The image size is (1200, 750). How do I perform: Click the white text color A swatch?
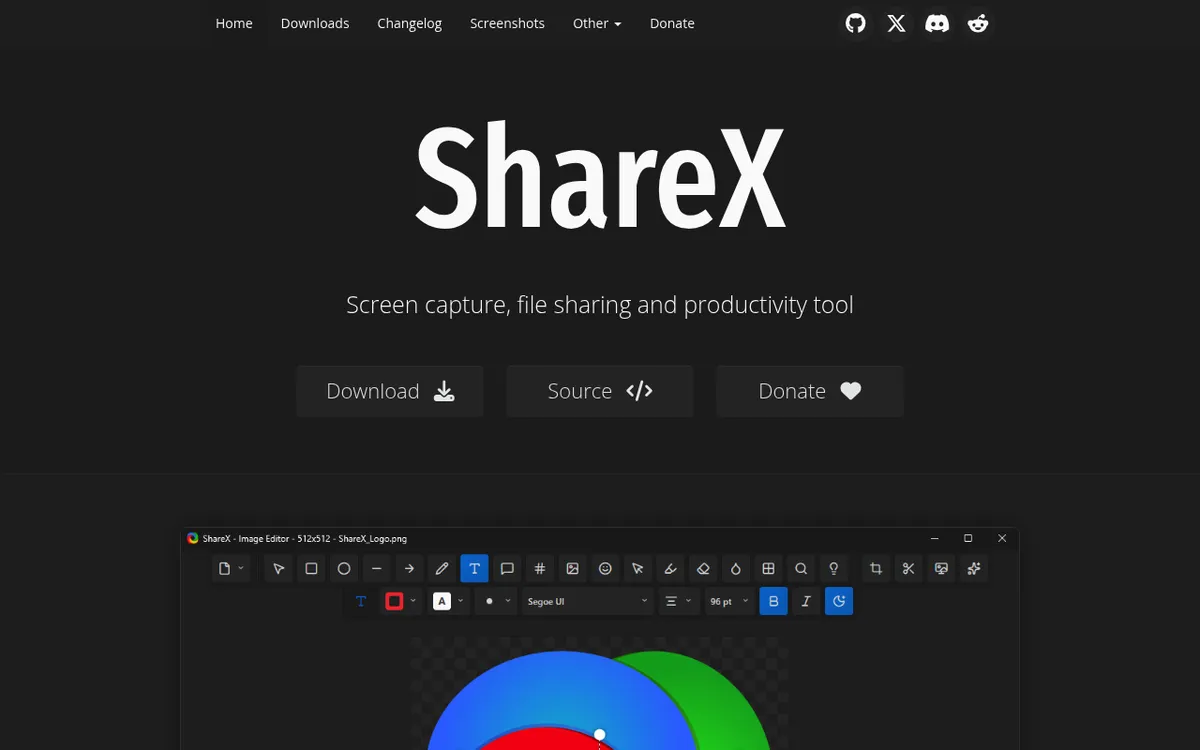(x=442, y=601)
